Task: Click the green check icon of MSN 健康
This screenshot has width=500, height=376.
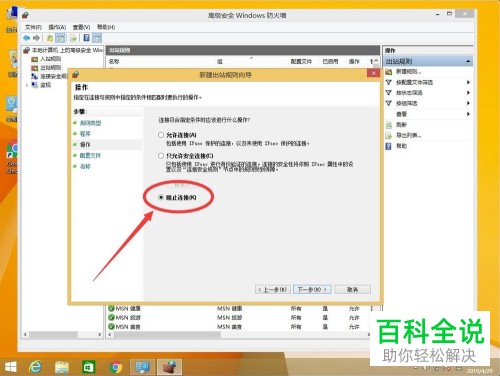Action: (x=111, y=309)
